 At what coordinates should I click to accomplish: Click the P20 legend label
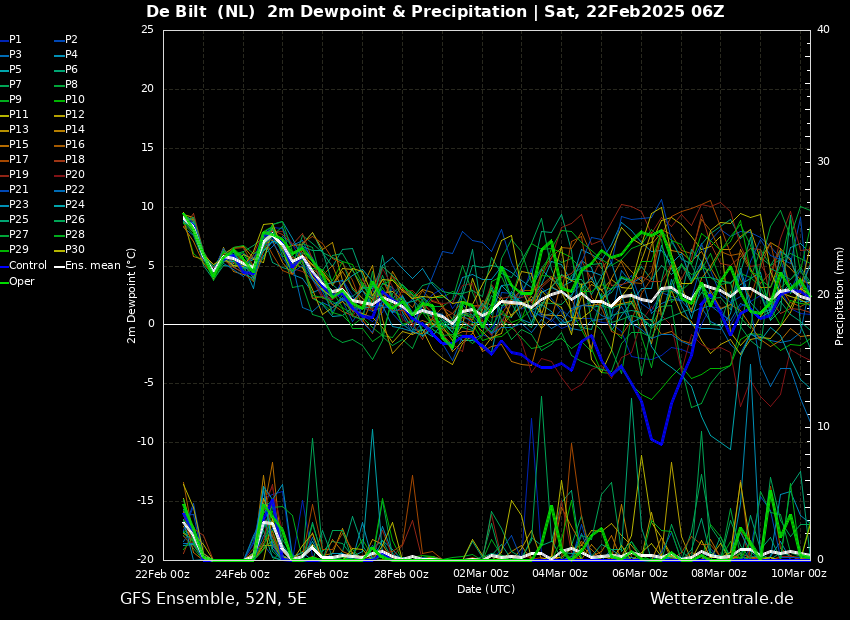coord(70,175)
